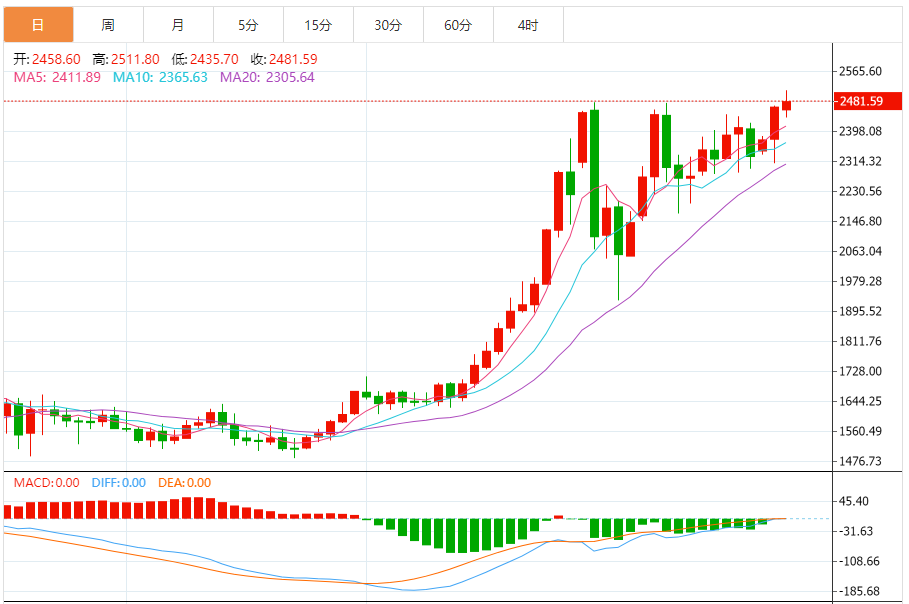Select the 15分 interval tab
The height and width of the screenshot is (604, 909).
pos(318,25)
